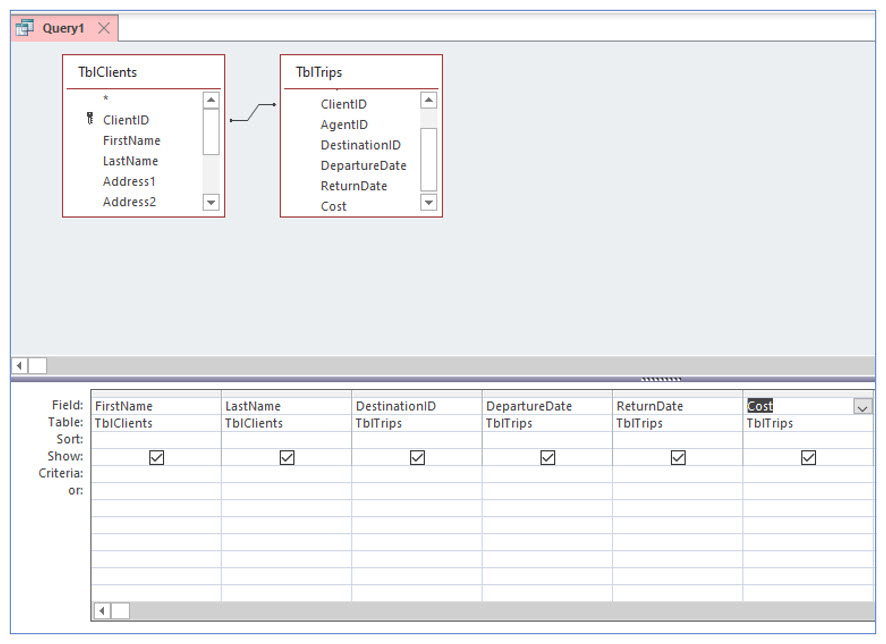Click design grid horizontal scrollbar thumb
886x644 pixels.
[x=120, y=611]
